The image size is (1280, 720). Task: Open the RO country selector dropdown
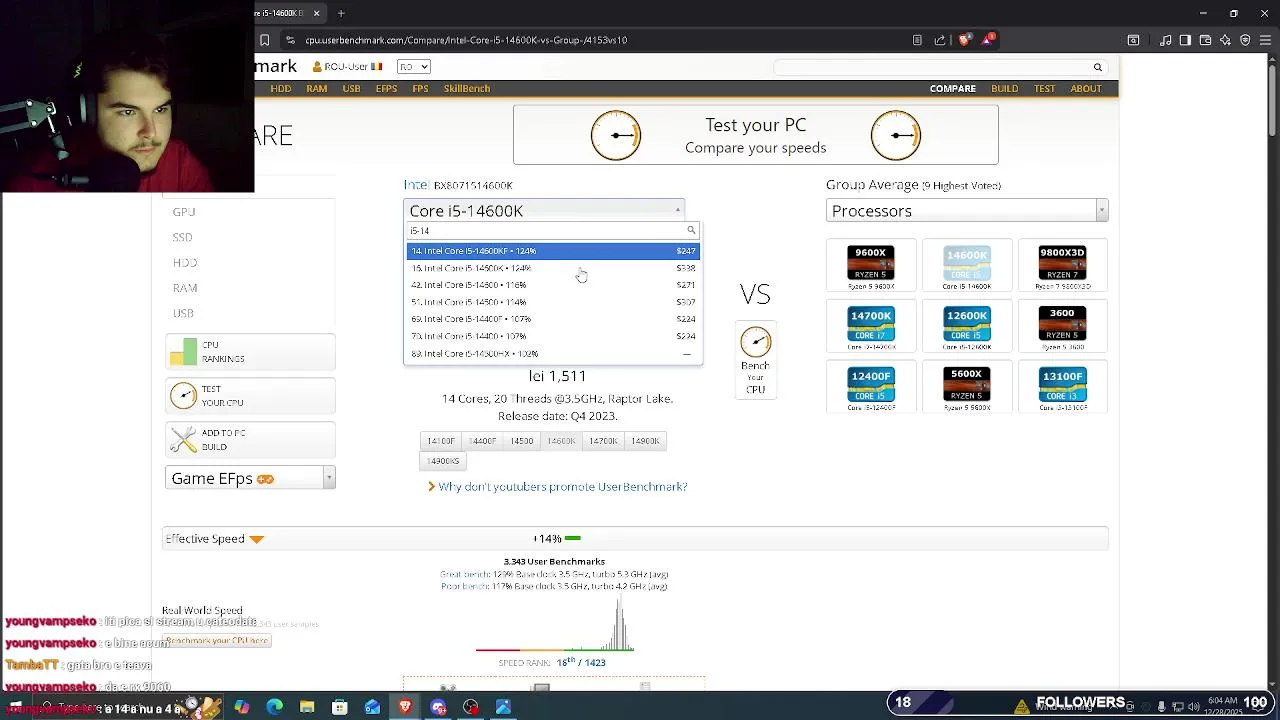[413, 67]
